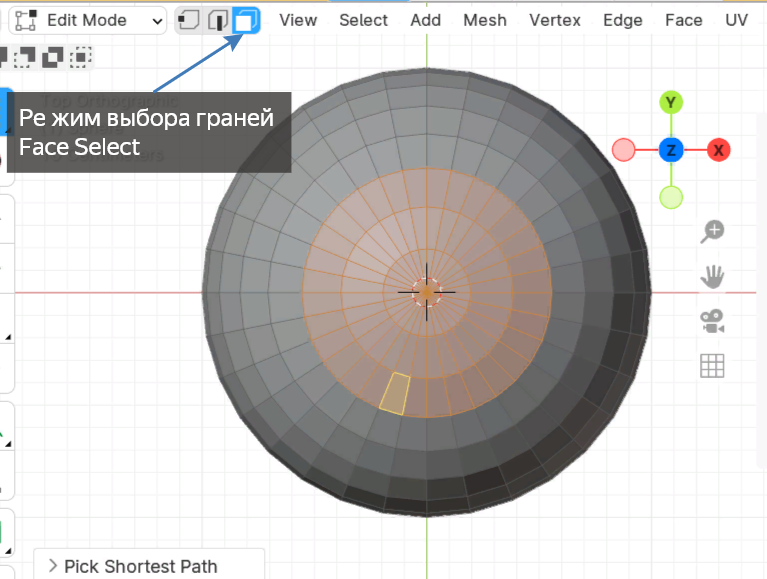Enable Vertex select mode
The height and width of the screenshot is (579, 767).
point(188,21)
